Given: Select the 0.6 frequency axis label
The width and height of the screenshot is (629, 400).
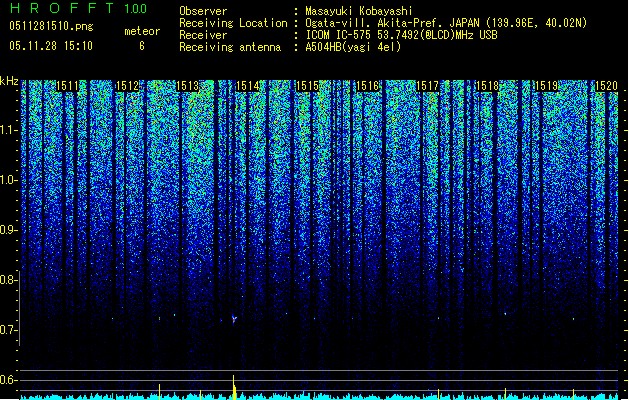Looking at the screenshot, I should 8,380.
